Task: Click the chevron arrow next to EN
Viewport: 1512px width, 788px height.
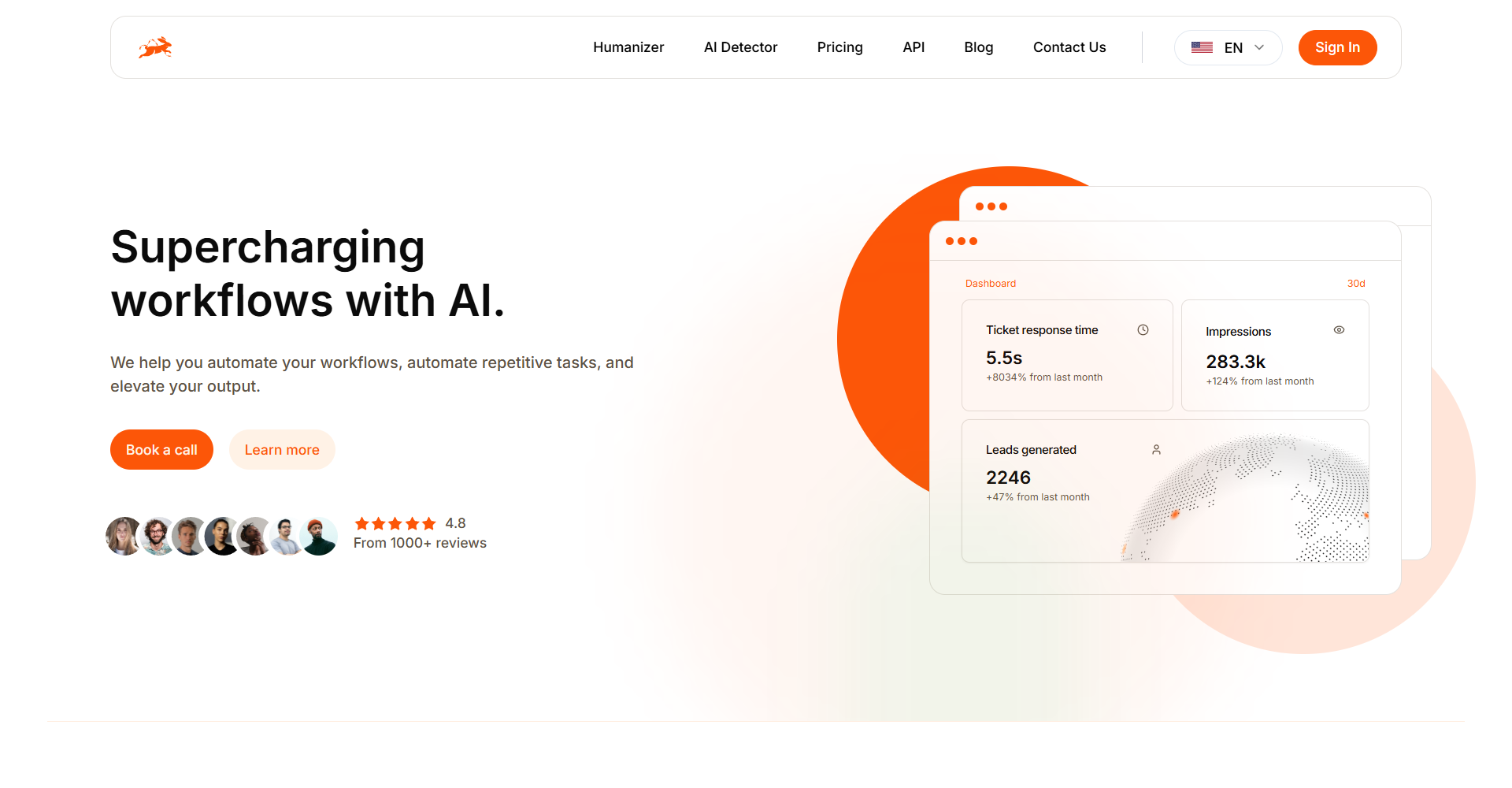Action: [1259, 47]
